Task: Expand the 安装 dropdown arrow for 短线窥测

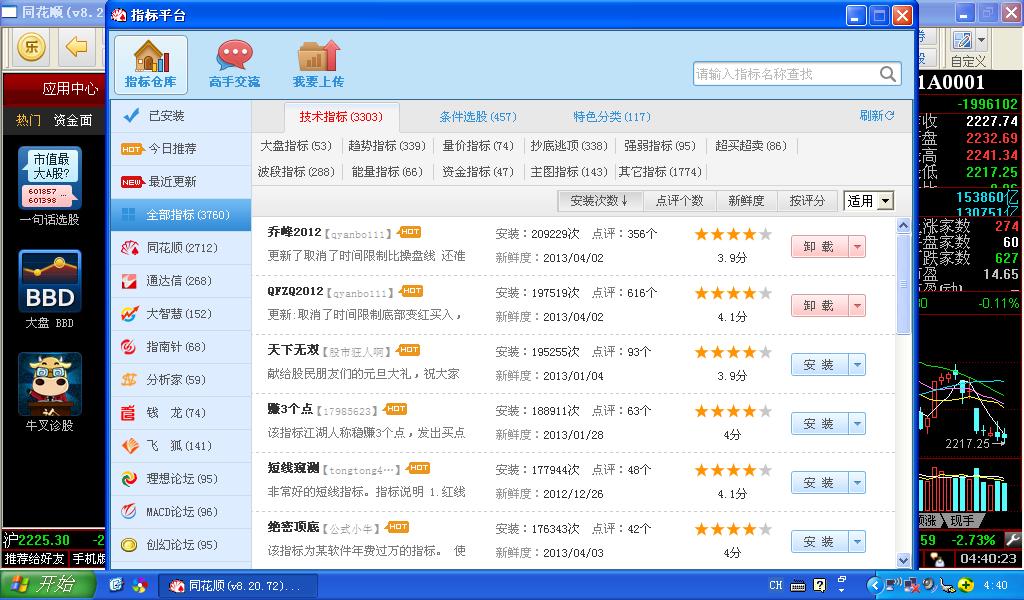Action: click(x=857, y=482)
